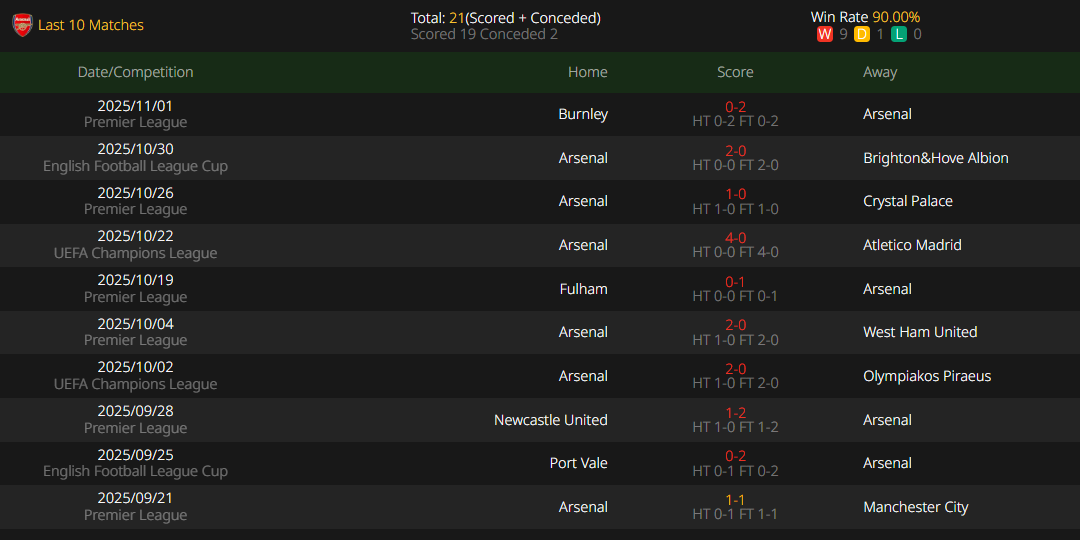Viewport: 1080px width, 540px height.
Task: Open the Atletico Madrid team link
Action: [x=912, y=245]
